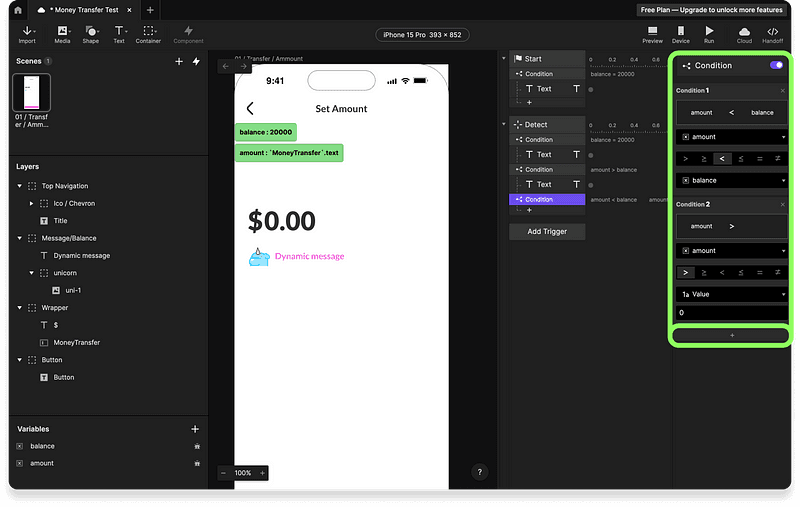Select greater-or-equal operator in Condition 2

point(704,272)
